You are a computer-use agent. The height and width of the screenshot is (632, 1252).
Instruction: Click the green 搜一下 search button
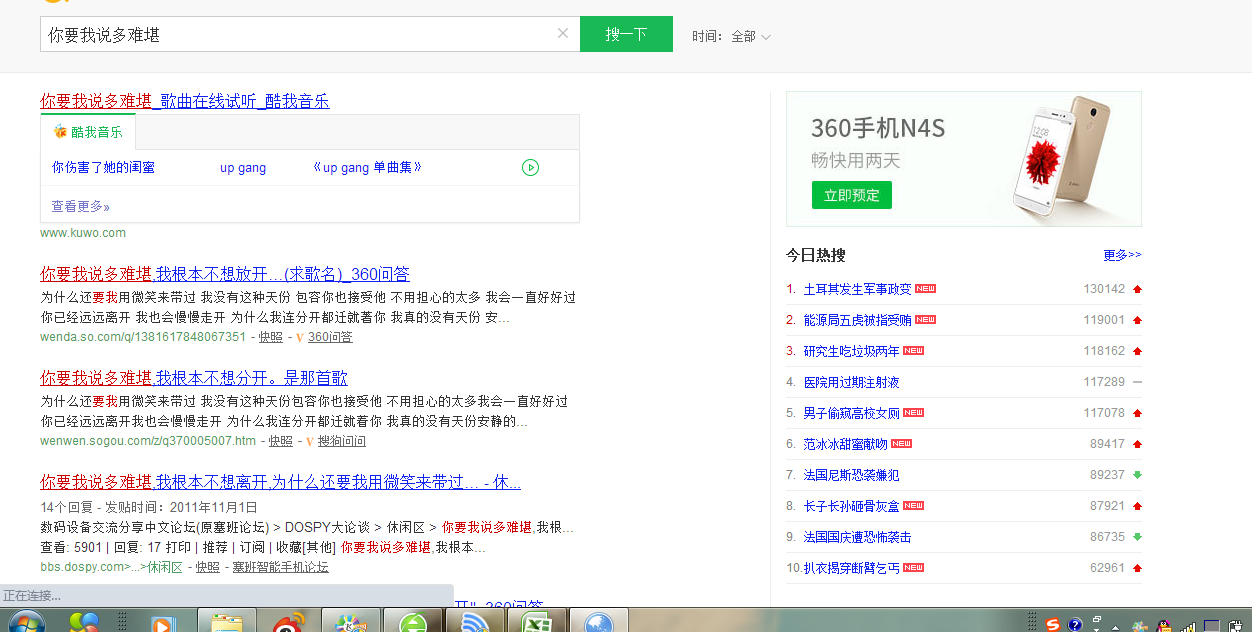tap(626, 34)
